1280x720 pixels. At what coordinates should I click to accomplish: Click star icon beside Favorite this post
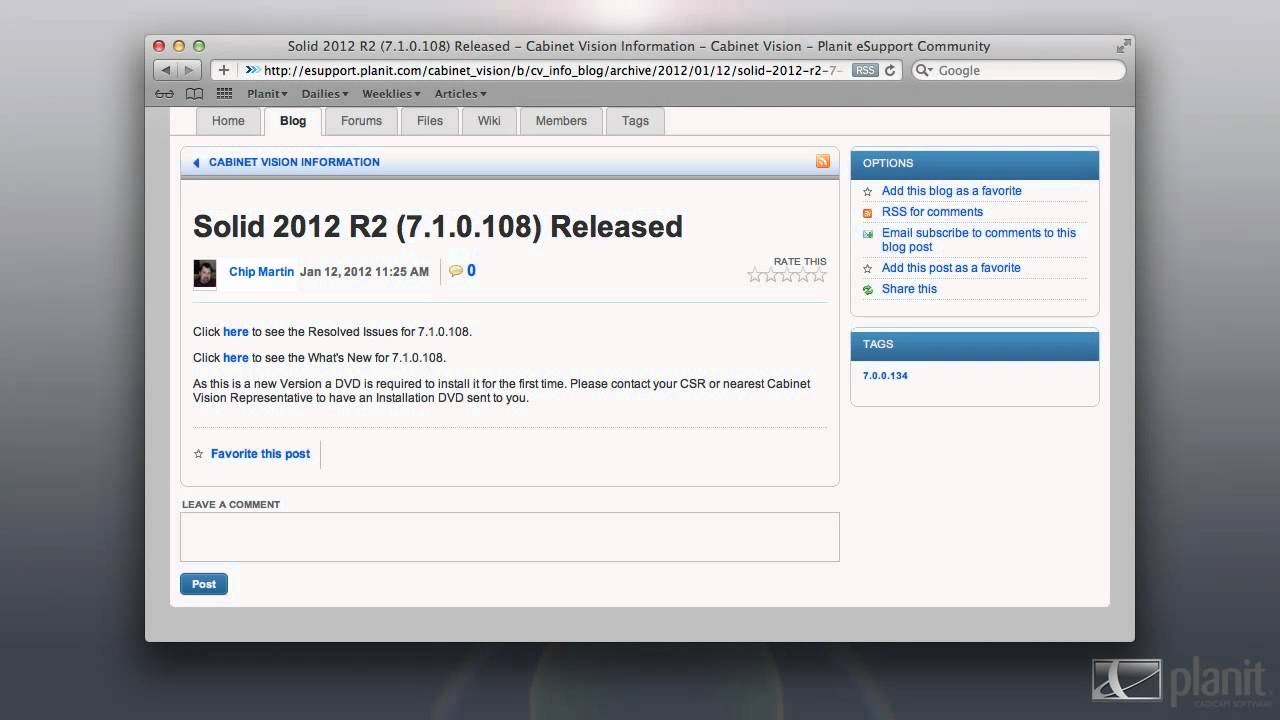pos(198,454)
